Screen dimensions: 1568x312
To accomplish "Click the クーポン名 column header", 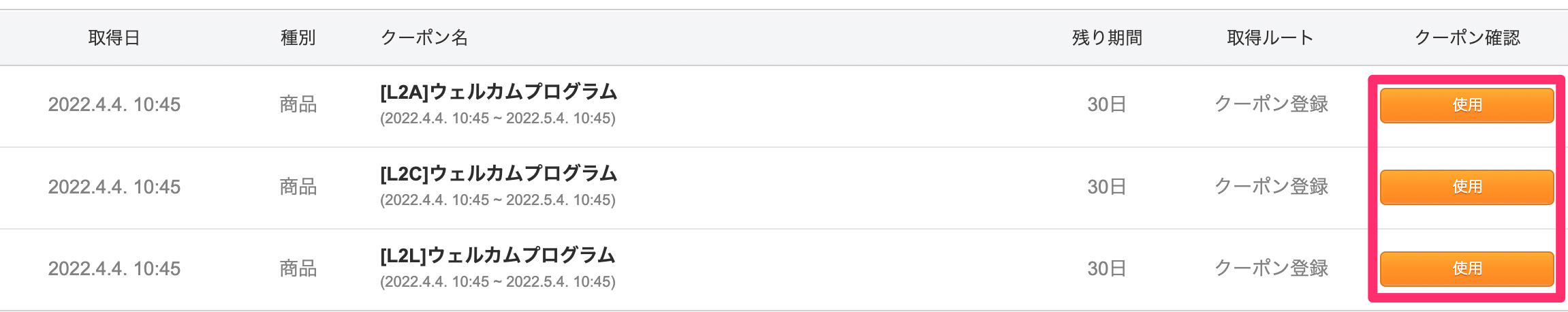I will point(424,37).
